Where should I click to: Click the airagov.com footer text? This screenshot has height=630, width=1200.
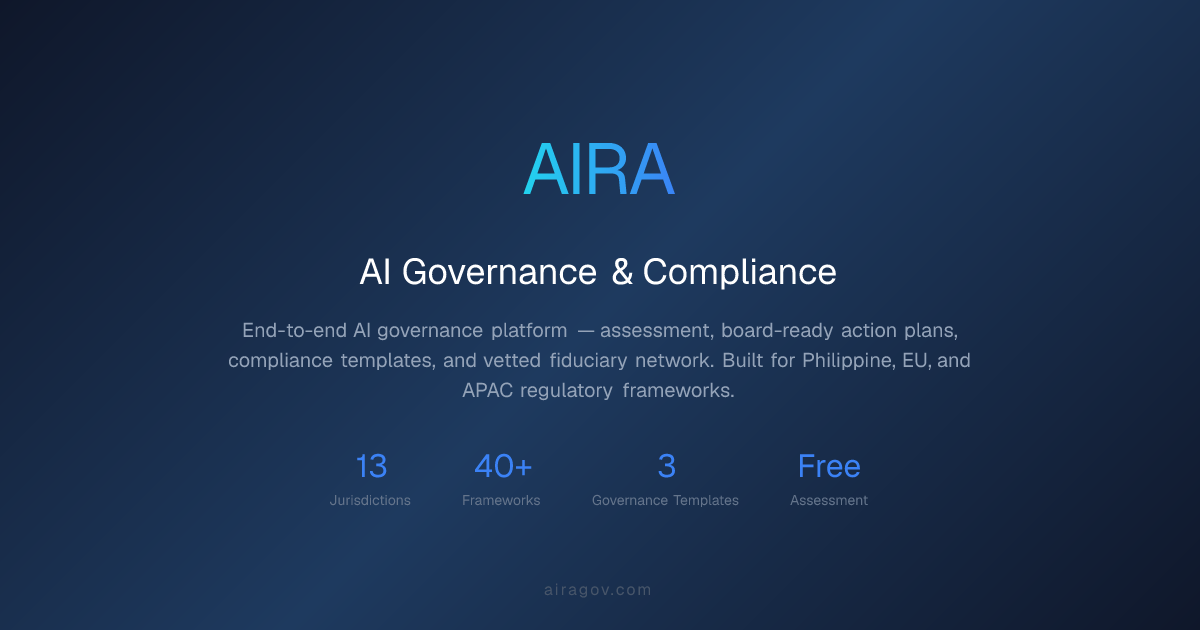click(x=598, y=590)
